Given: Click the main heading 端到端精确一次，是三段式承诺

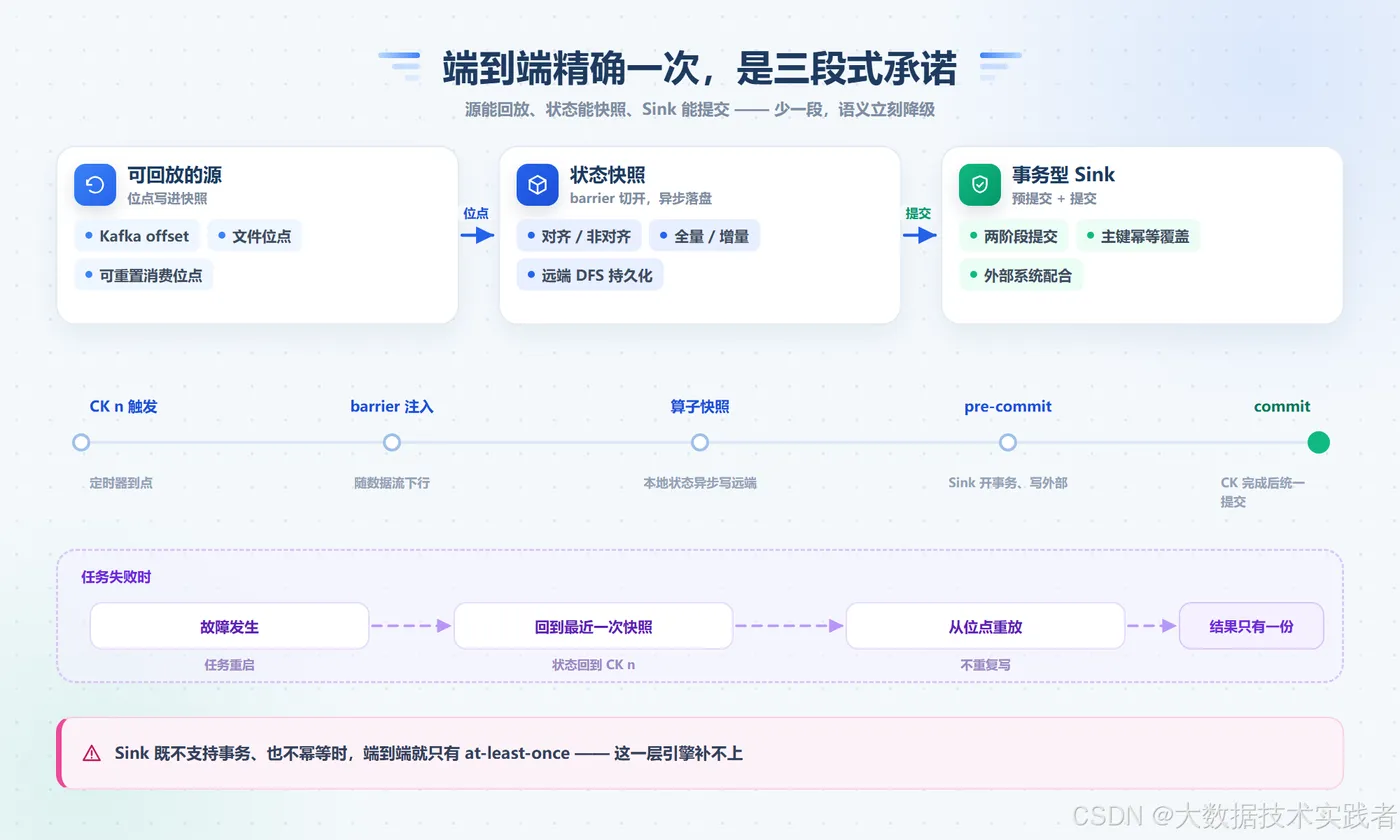Looking at the screenshot, I should tap(699, 69).
